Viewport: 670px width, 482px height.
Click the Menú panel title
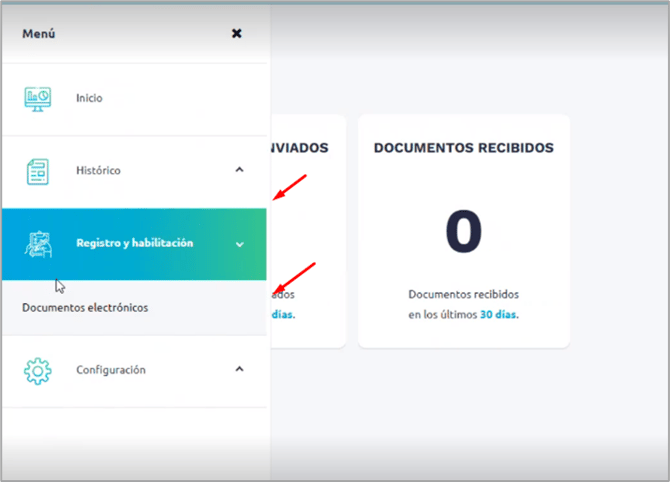[x=38, y=33]
